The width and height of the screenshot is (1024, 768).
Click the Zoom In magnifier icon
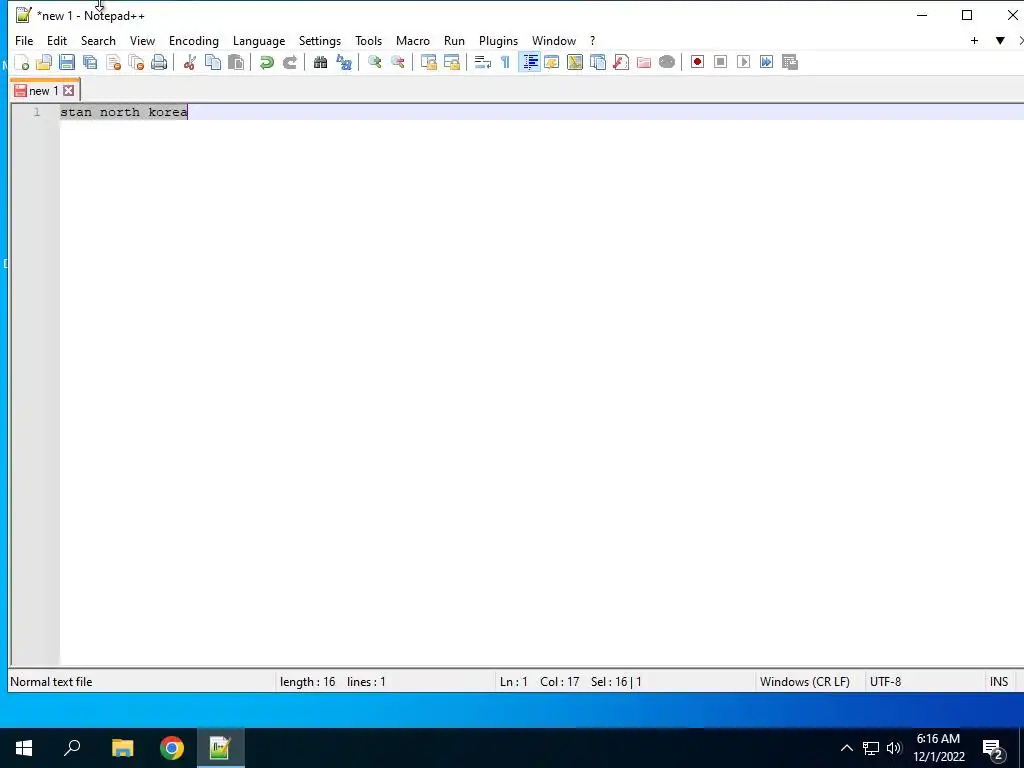point(374,62)
